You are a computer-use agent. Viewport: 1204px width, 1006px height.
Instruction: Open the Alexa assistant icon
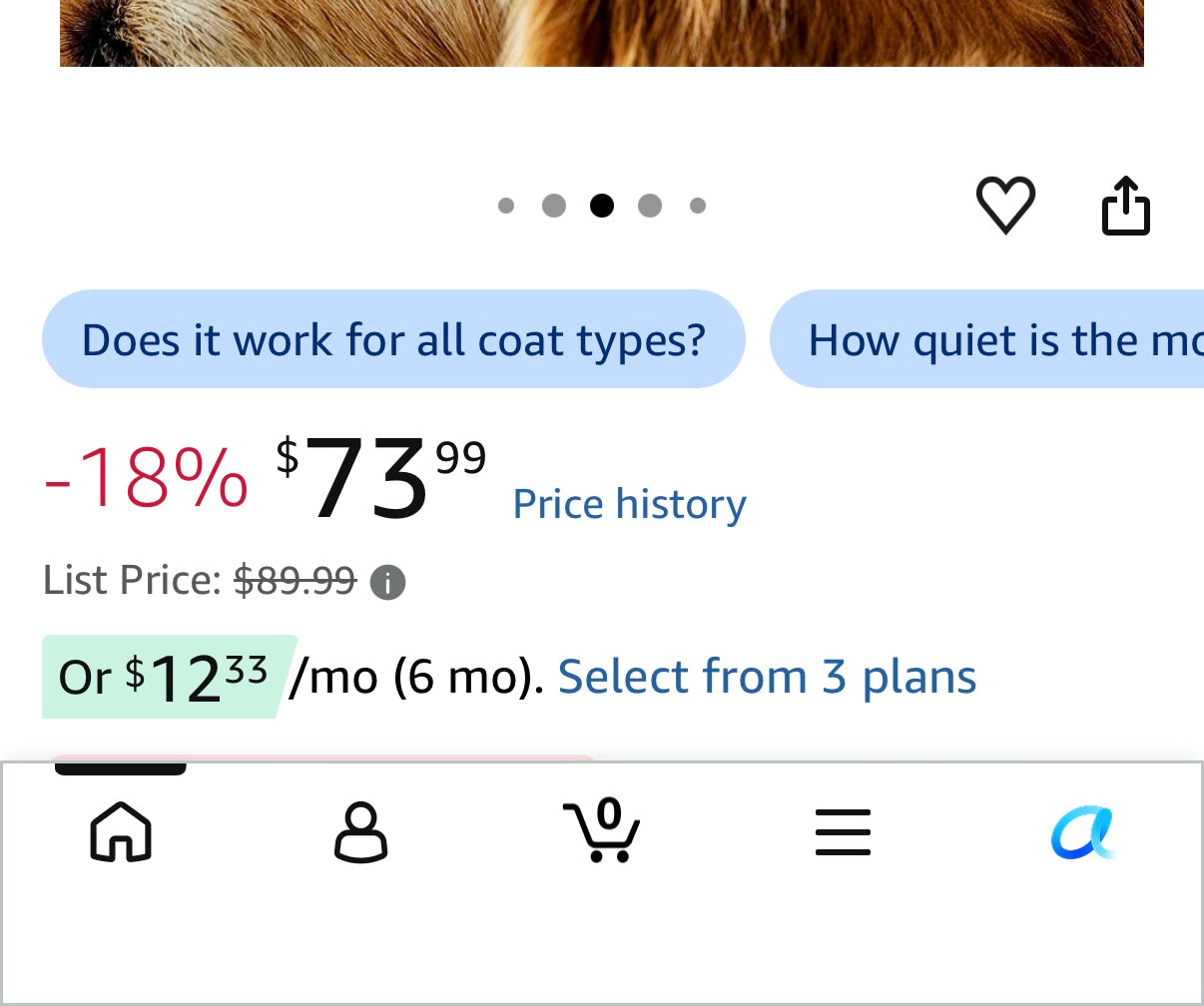1083,832
